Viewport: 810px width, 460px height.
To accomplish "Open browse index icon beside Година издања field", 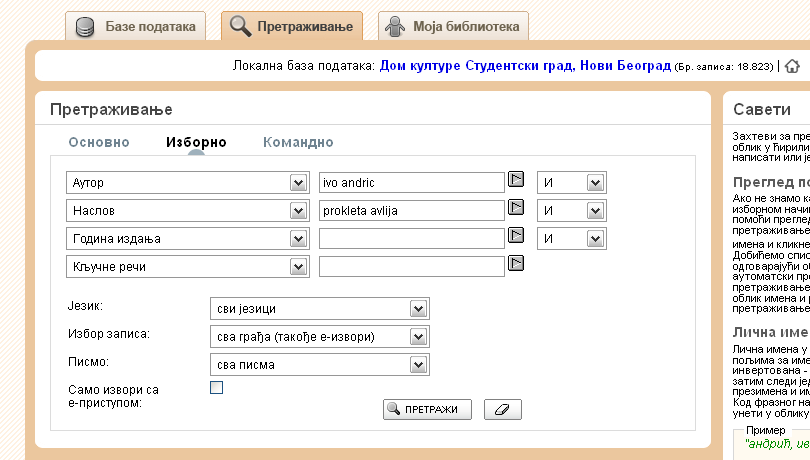I will point(517,236).
